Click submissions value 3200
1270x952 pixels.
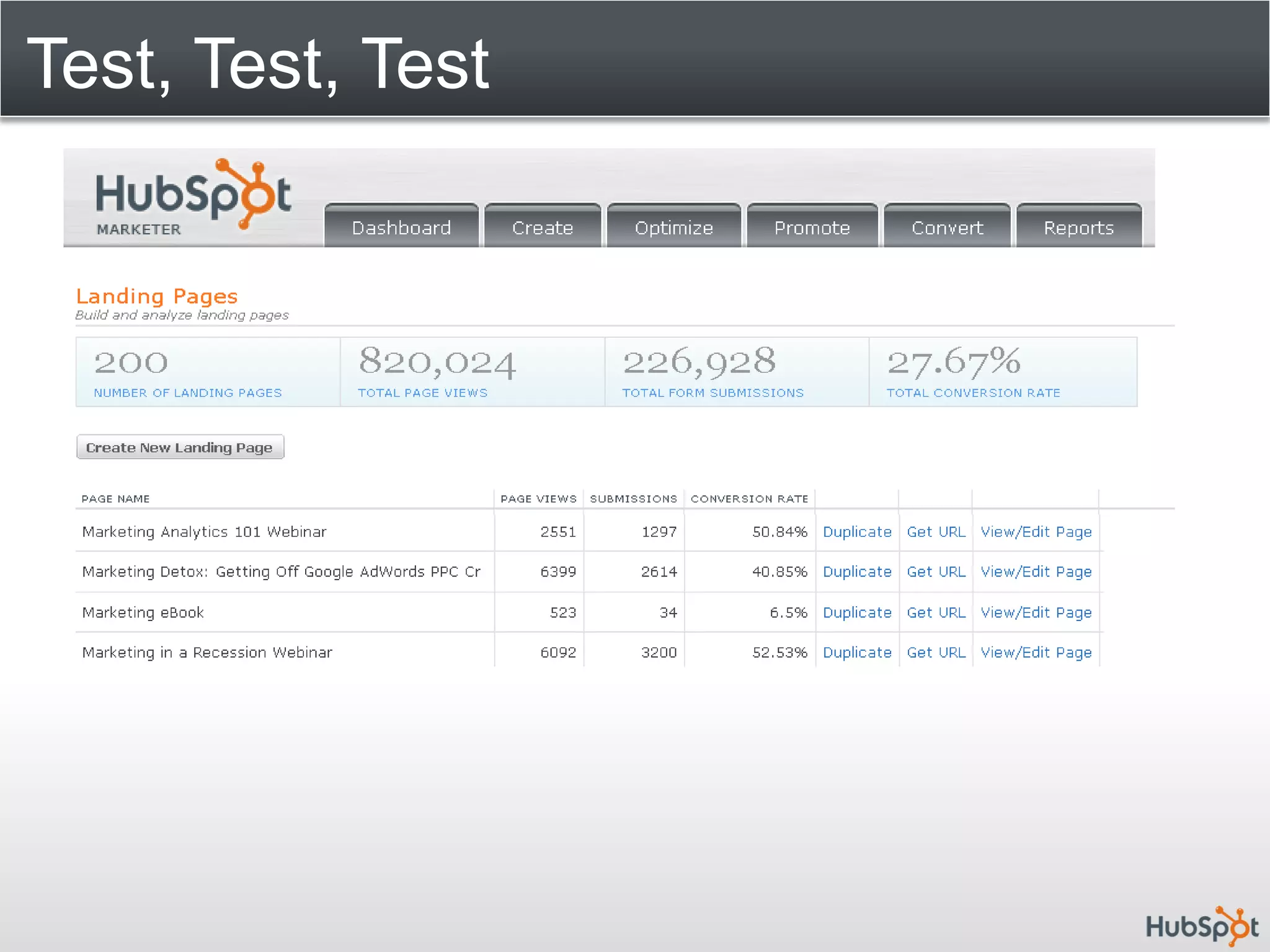(x=659, y=652)
